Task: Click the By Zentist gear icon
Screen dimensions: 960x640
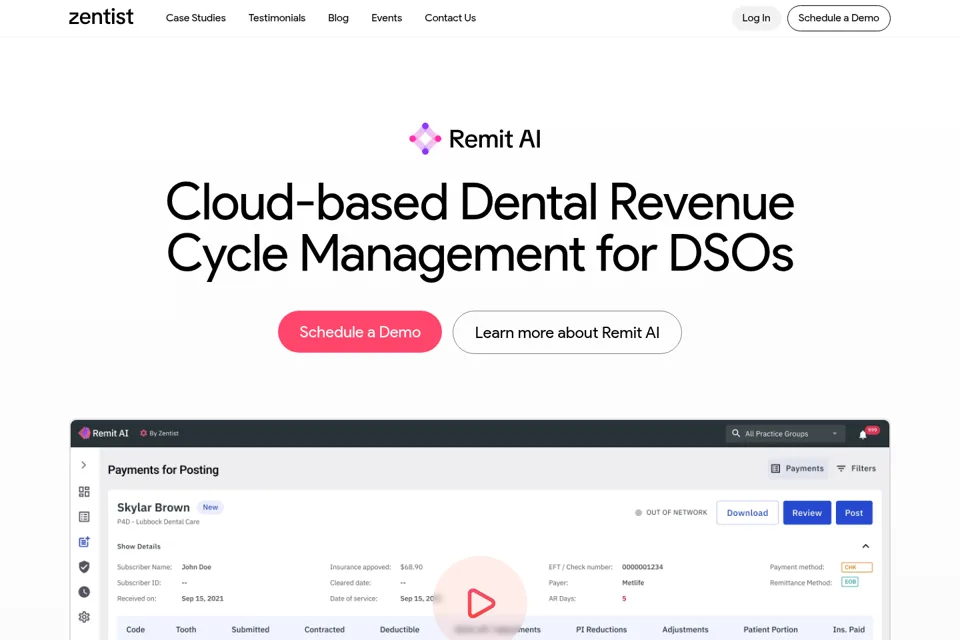Action: 143,433
